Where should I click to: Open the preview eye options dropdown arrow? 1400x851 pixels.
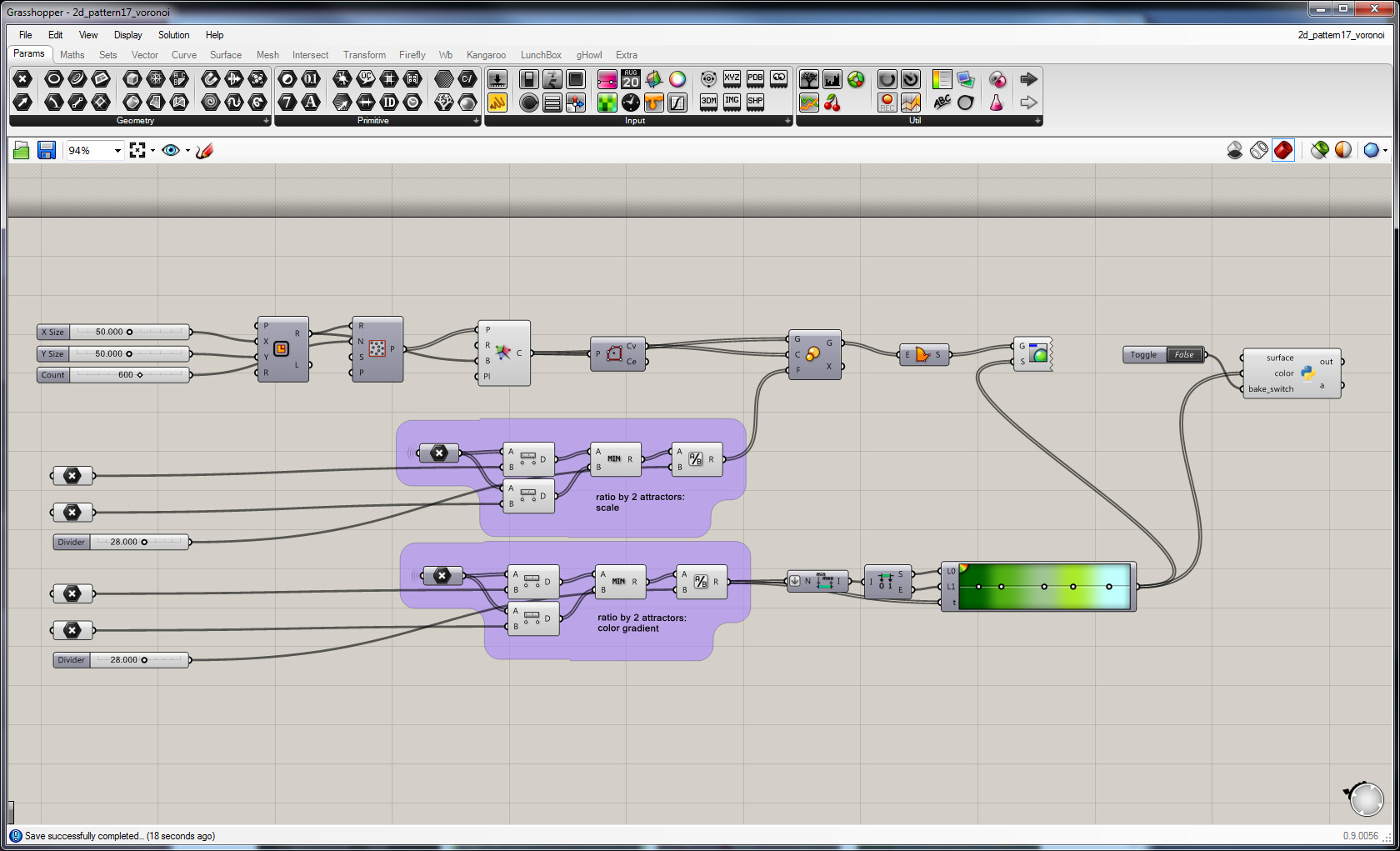187,151
